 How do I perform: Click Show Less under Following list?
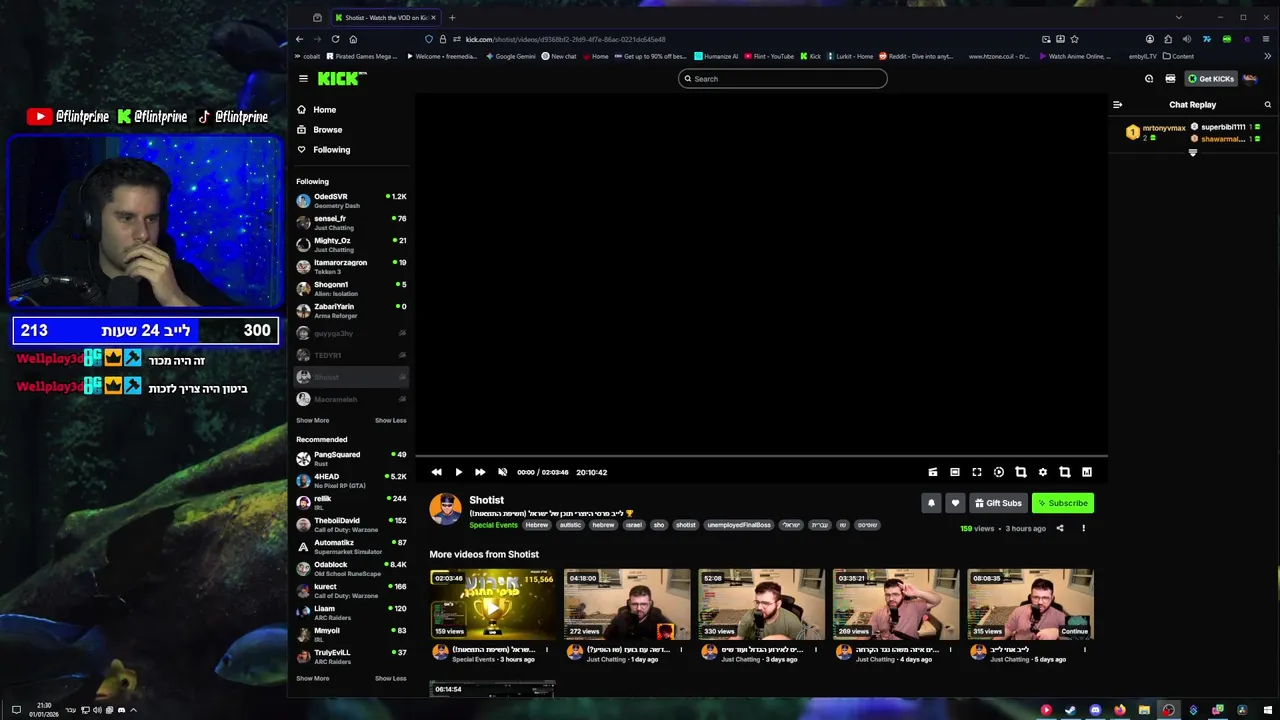pyautogui.click(x=390, y=420)
